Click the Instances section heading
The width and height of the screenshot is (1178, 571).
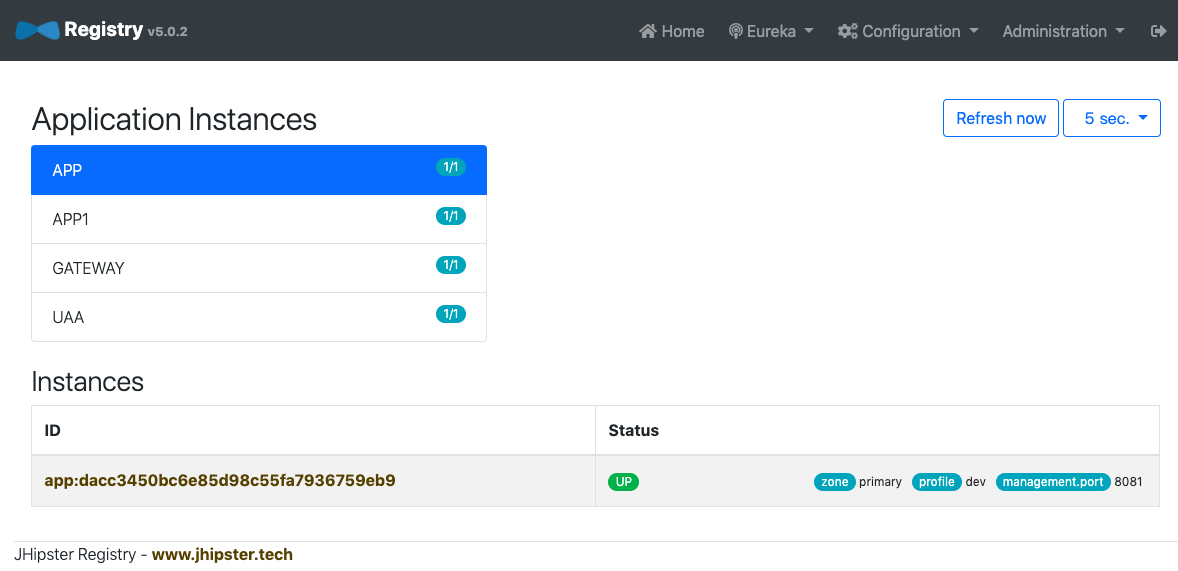point(87,382)
